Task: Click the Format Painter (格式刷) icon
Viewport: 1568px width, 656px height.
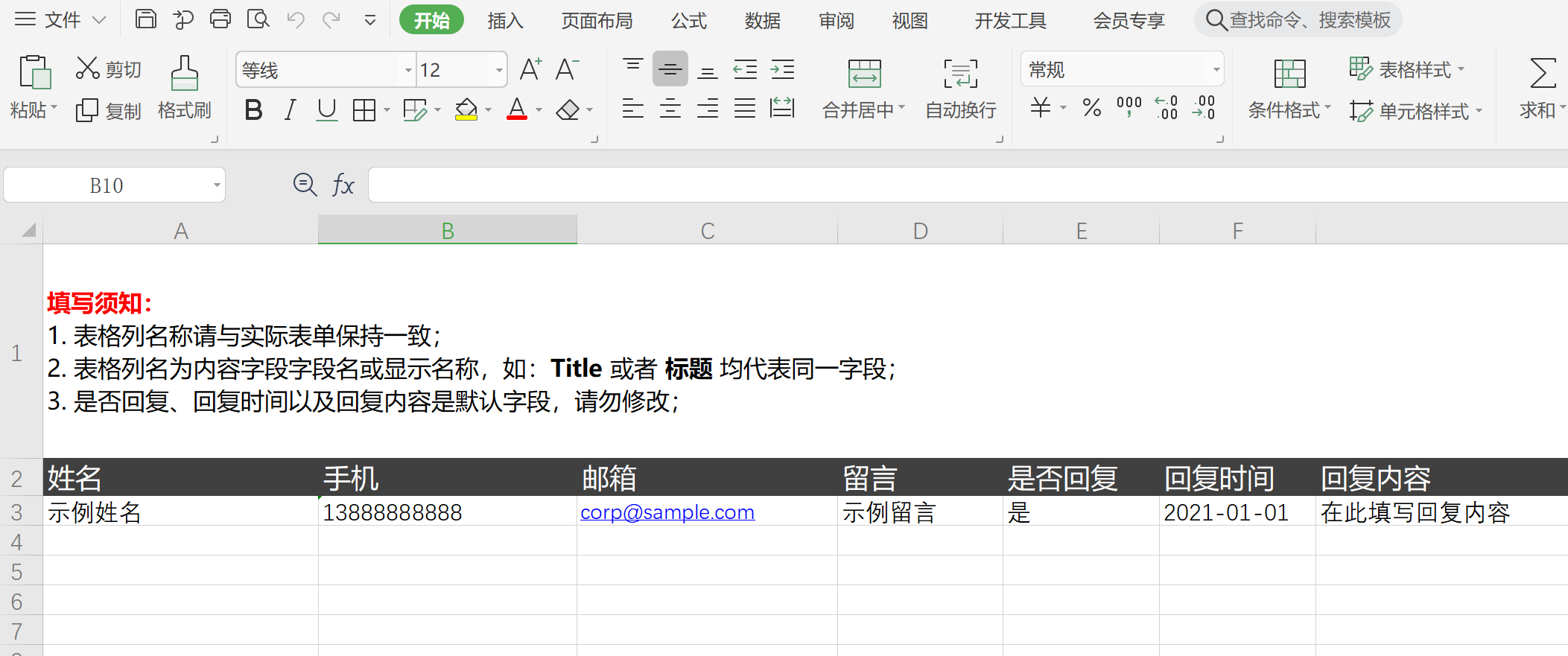Action: coord(184,73)
